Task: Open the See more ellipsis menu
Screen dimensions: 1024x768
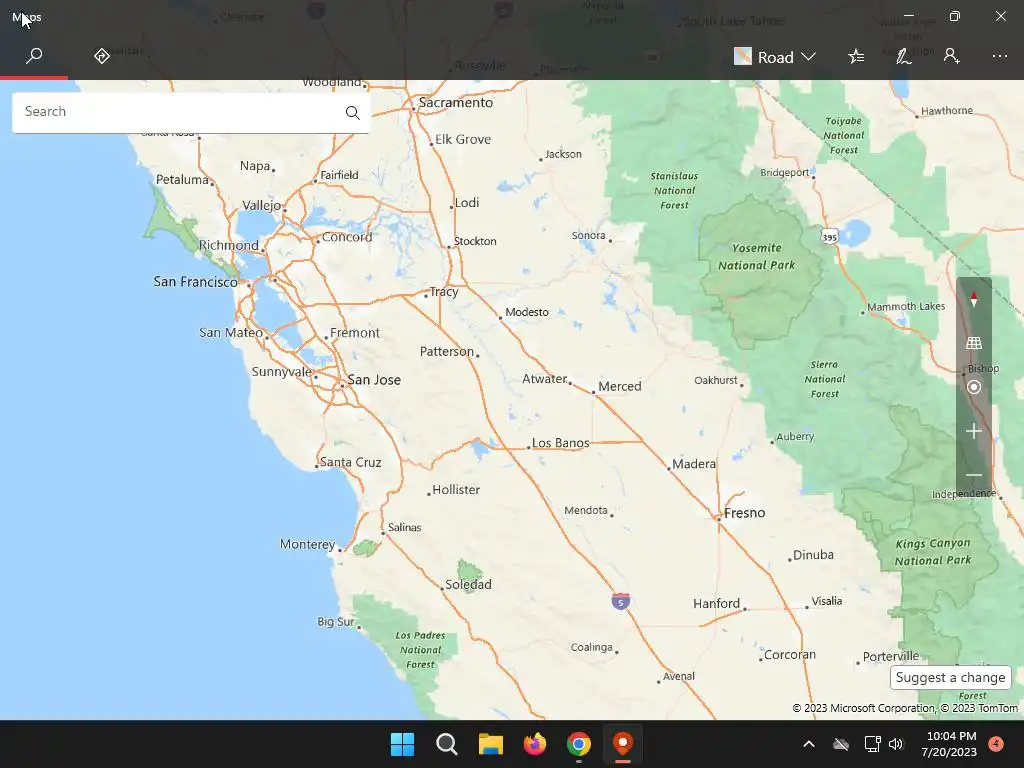Action: coord(1000,56)
